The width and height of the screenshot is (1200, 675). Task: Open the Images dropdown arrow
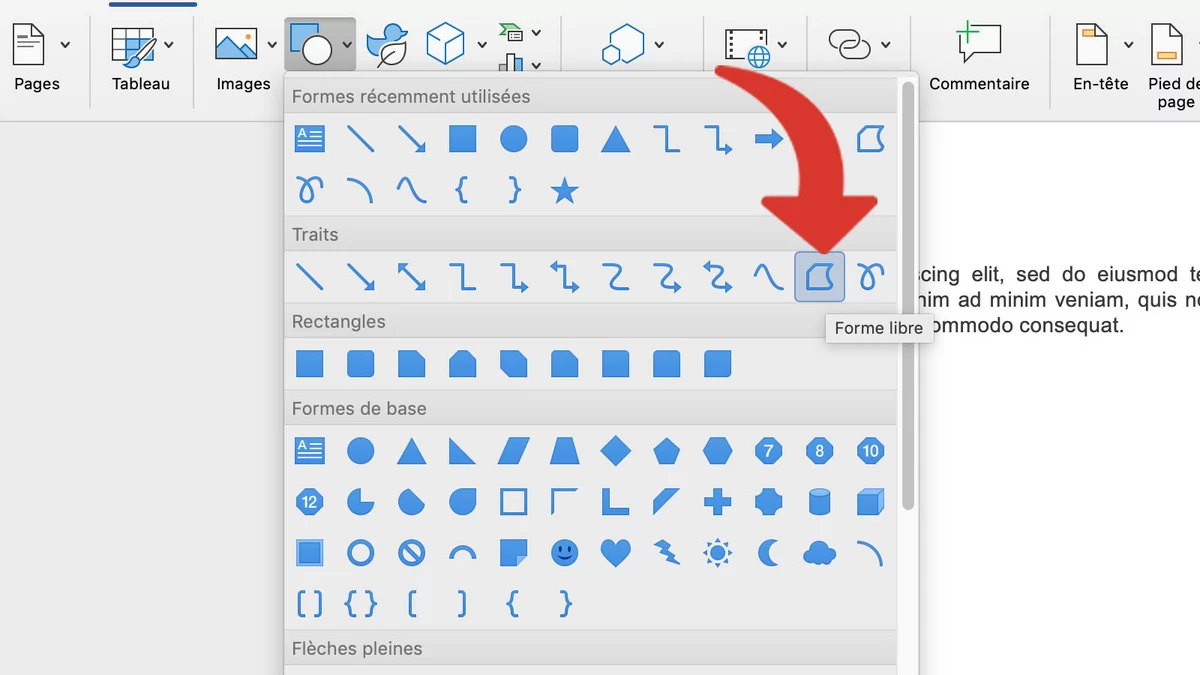click(272, 45)
